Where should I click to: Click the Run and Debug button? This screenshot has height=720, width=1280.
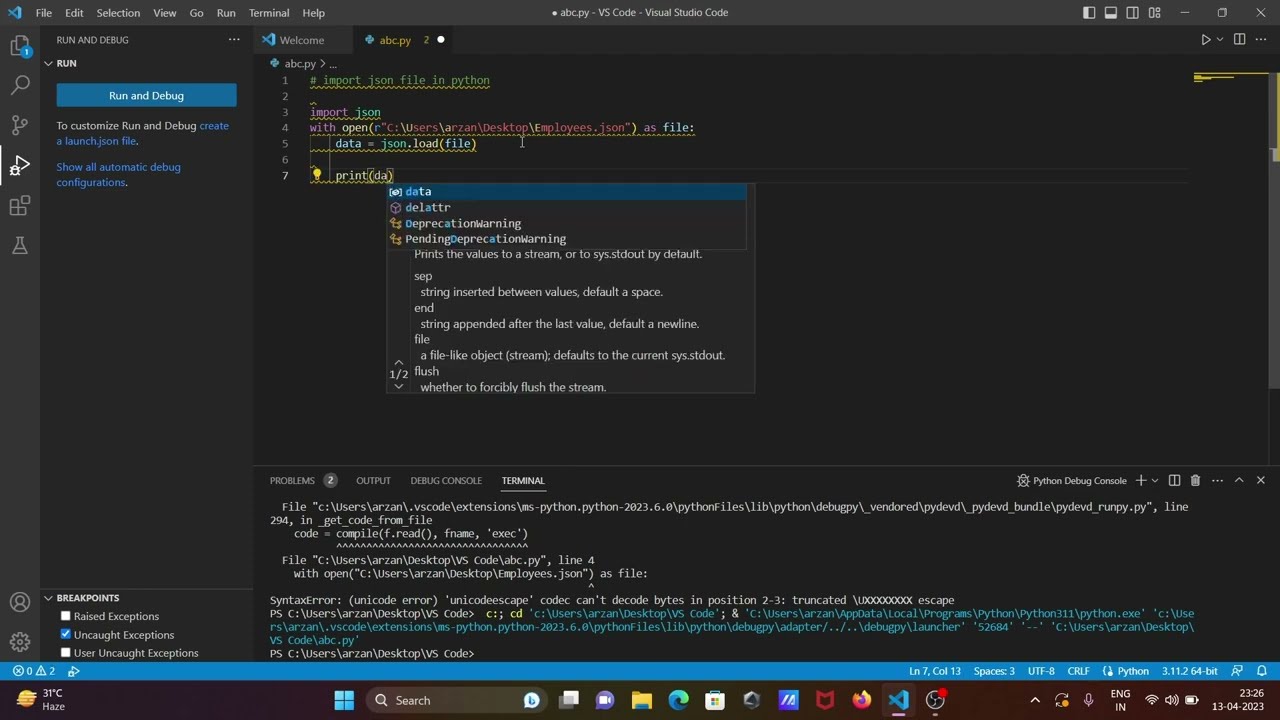[146, 95]
